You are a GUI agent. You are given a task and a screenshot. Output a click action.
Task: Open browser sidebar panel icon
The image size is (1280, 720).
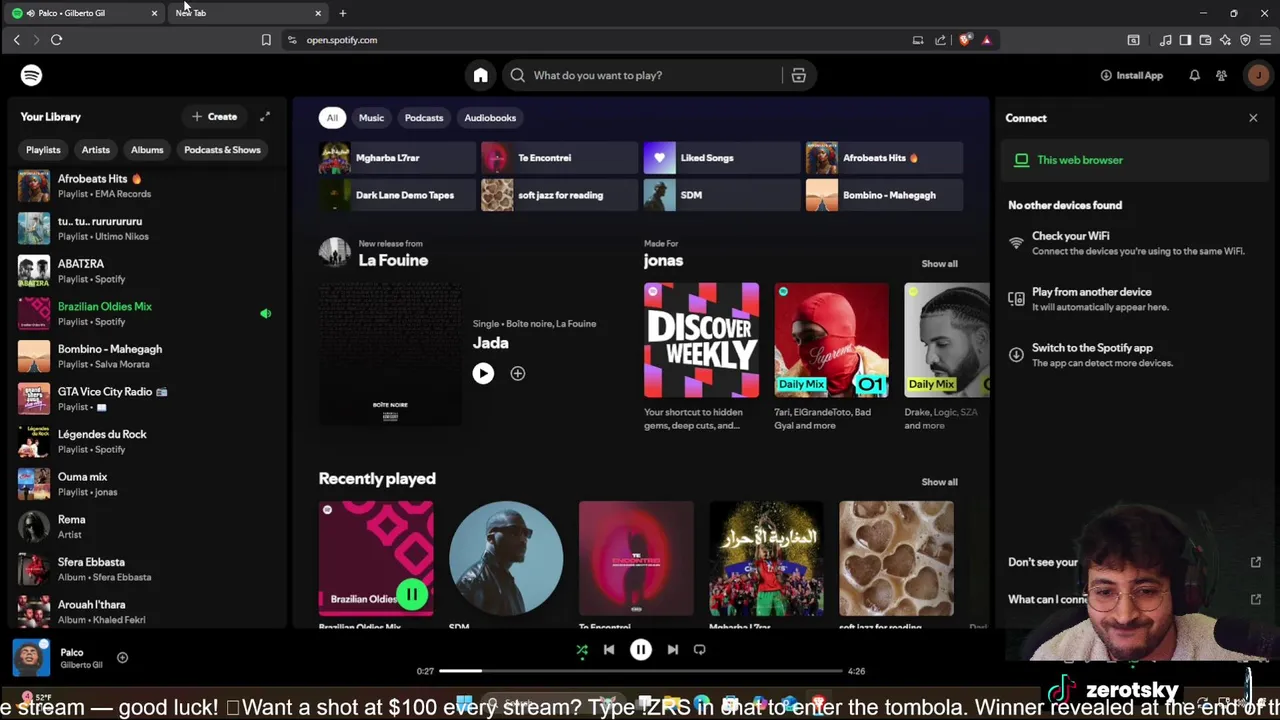click(1185, 40)
